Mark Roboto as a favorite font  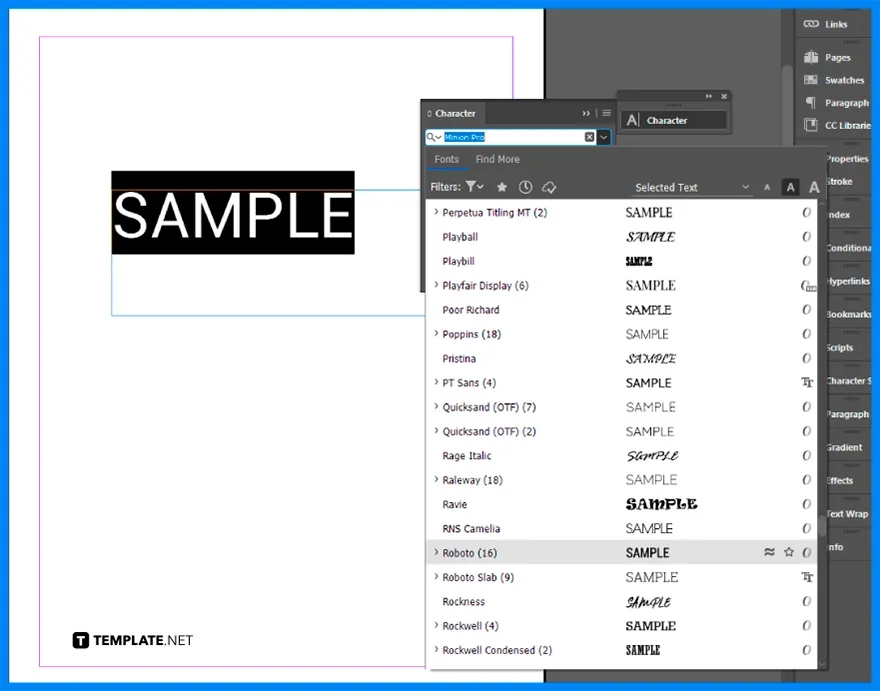point(789,551)
